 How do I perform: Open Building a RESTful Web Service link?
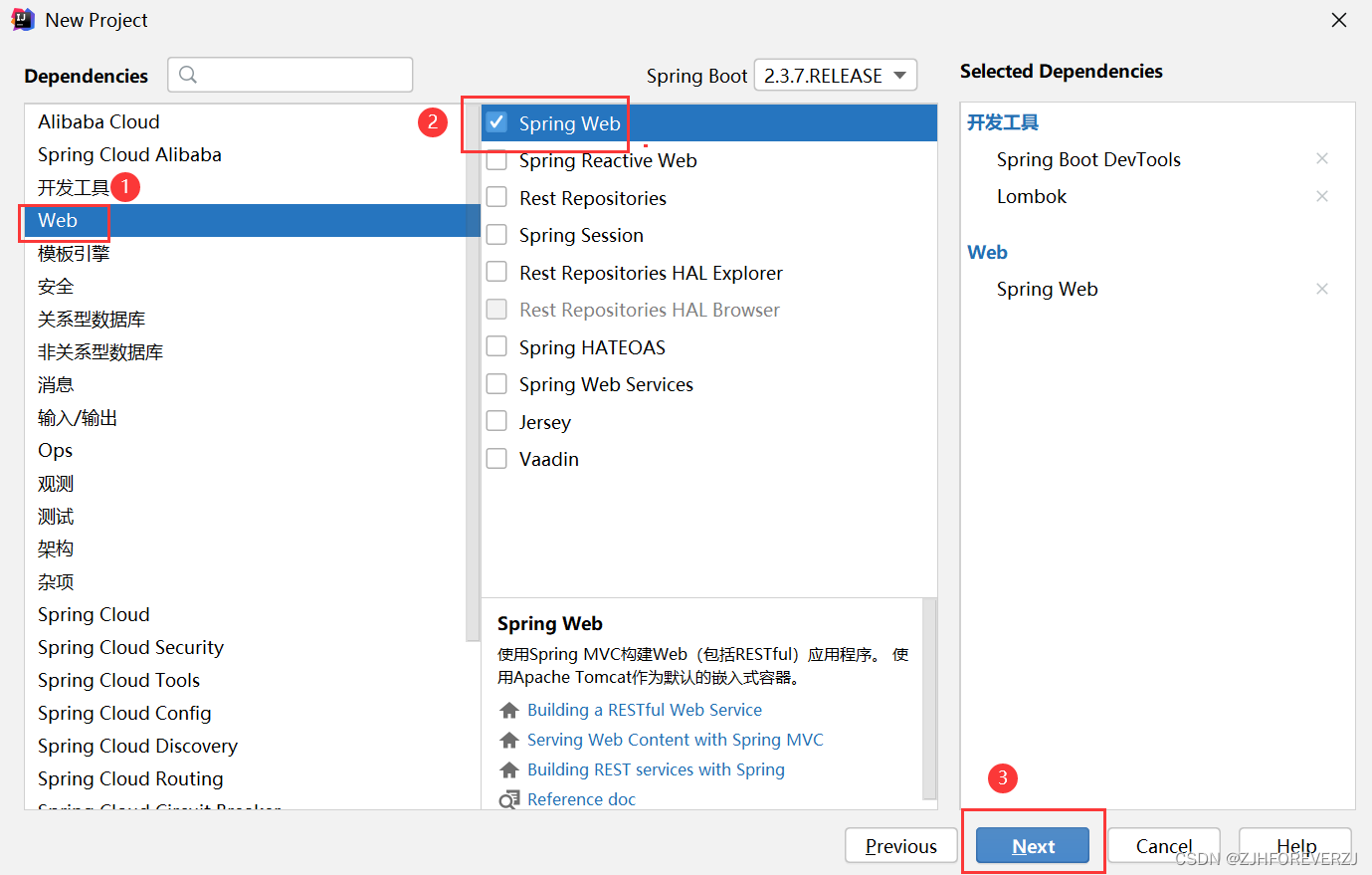[645, 710]
